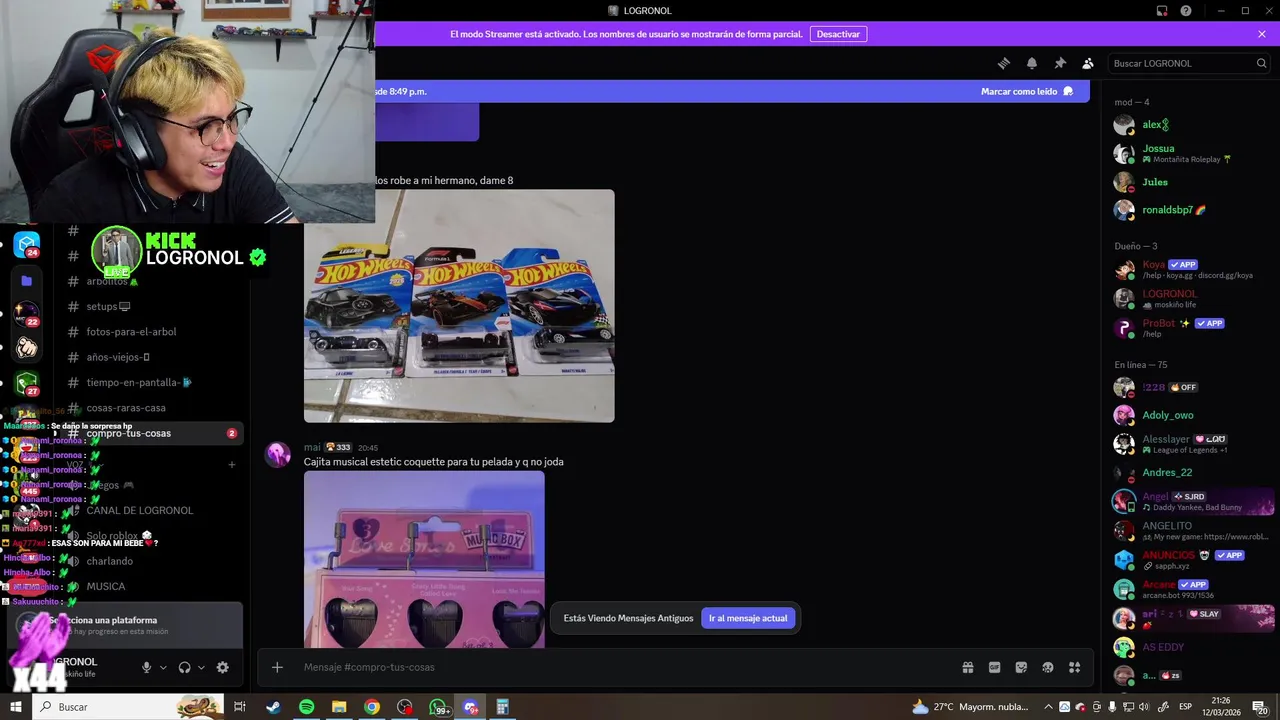Focus the Buscar LOGRONOL search field
The image size is (1280, 720).
click(1189, 63)
